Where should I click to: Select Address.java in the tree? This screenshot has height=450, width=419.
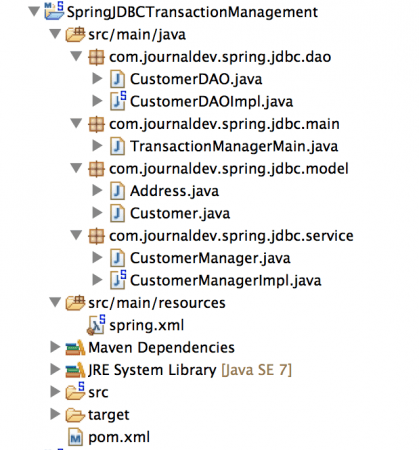click(174, 191)
